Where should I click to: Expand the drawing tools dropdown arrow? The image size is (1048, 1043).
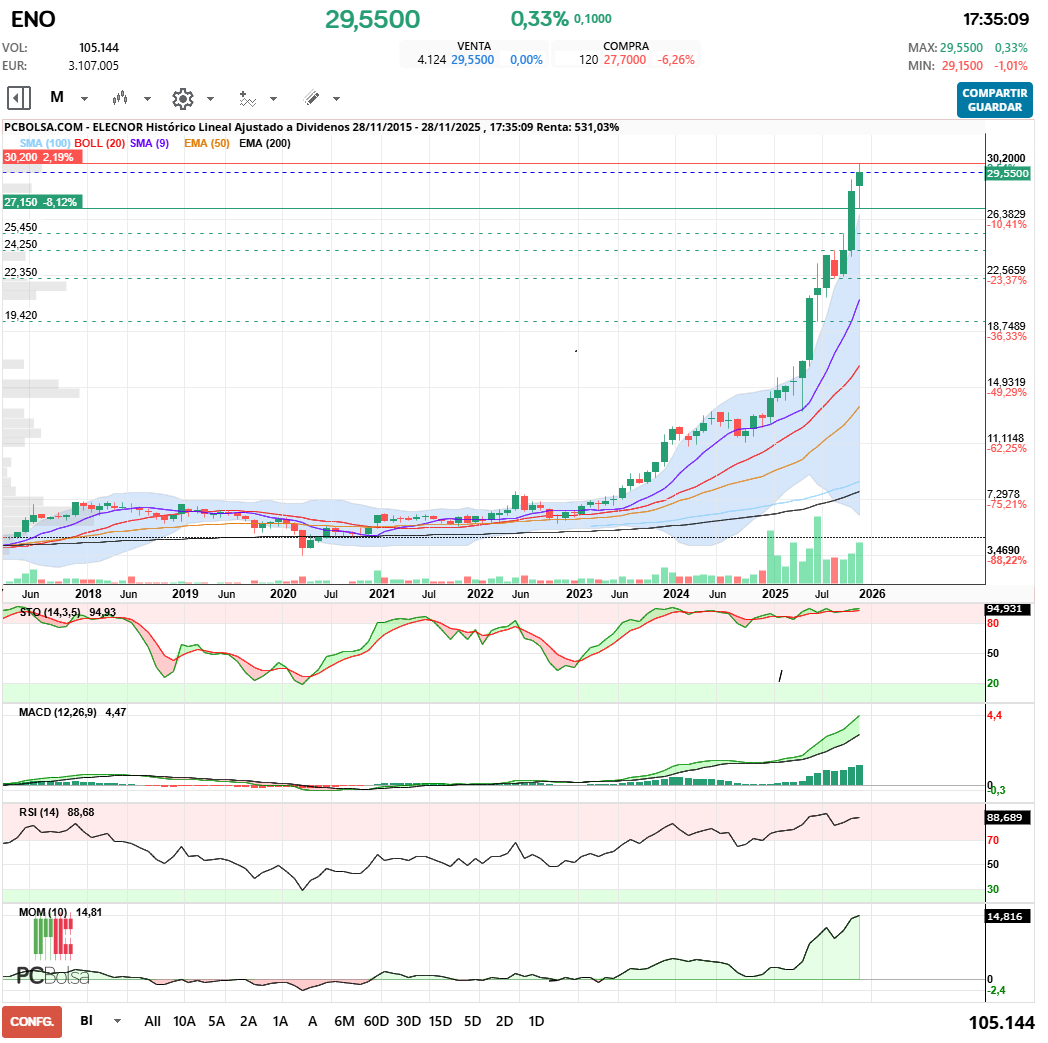(336, 99)
